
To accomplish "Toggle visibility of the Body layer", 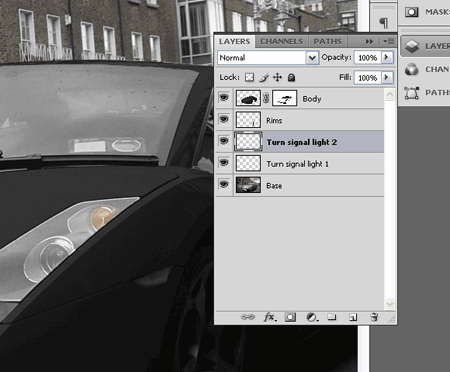I will pyautogui.click(x=224, y=98).
